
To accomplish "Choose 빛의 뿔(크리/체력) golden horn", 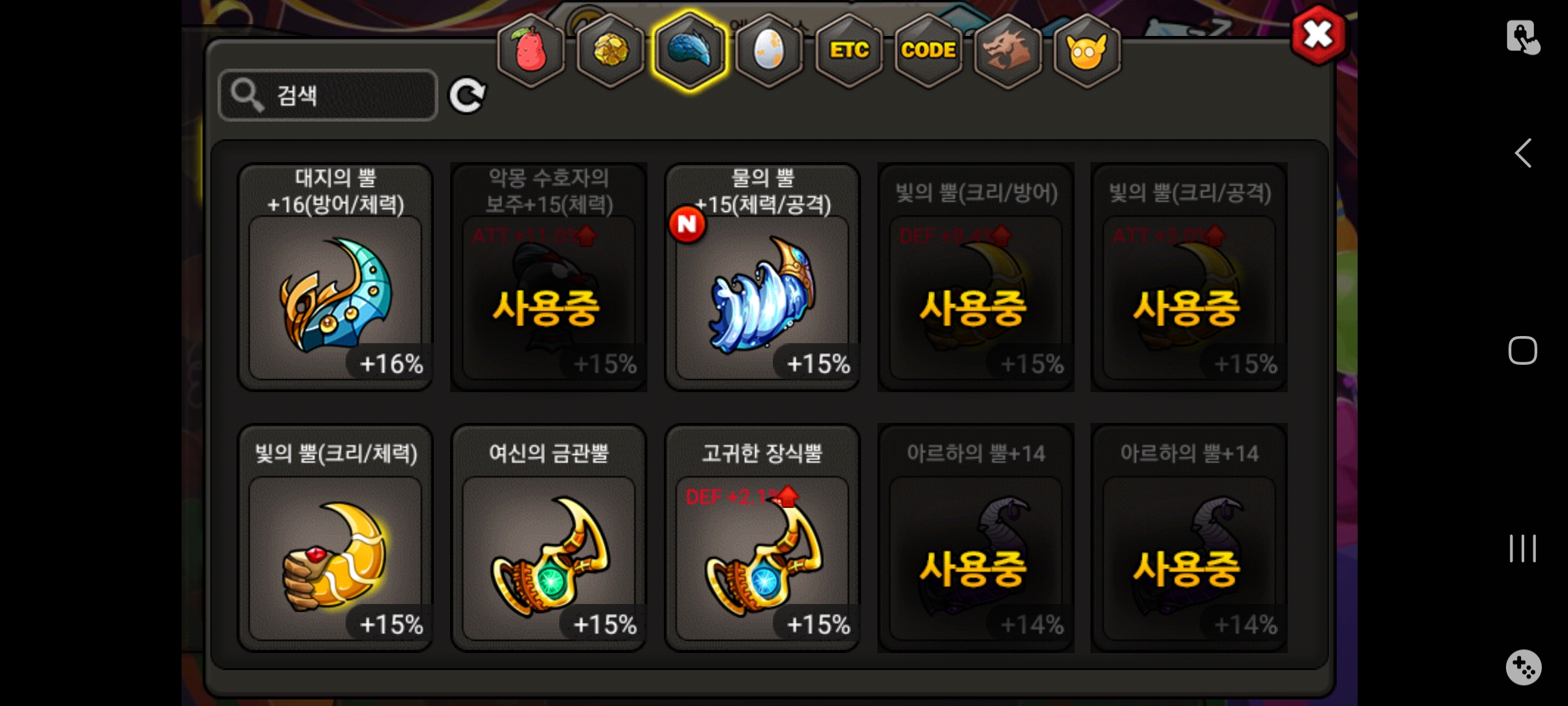I will point(335,538).
